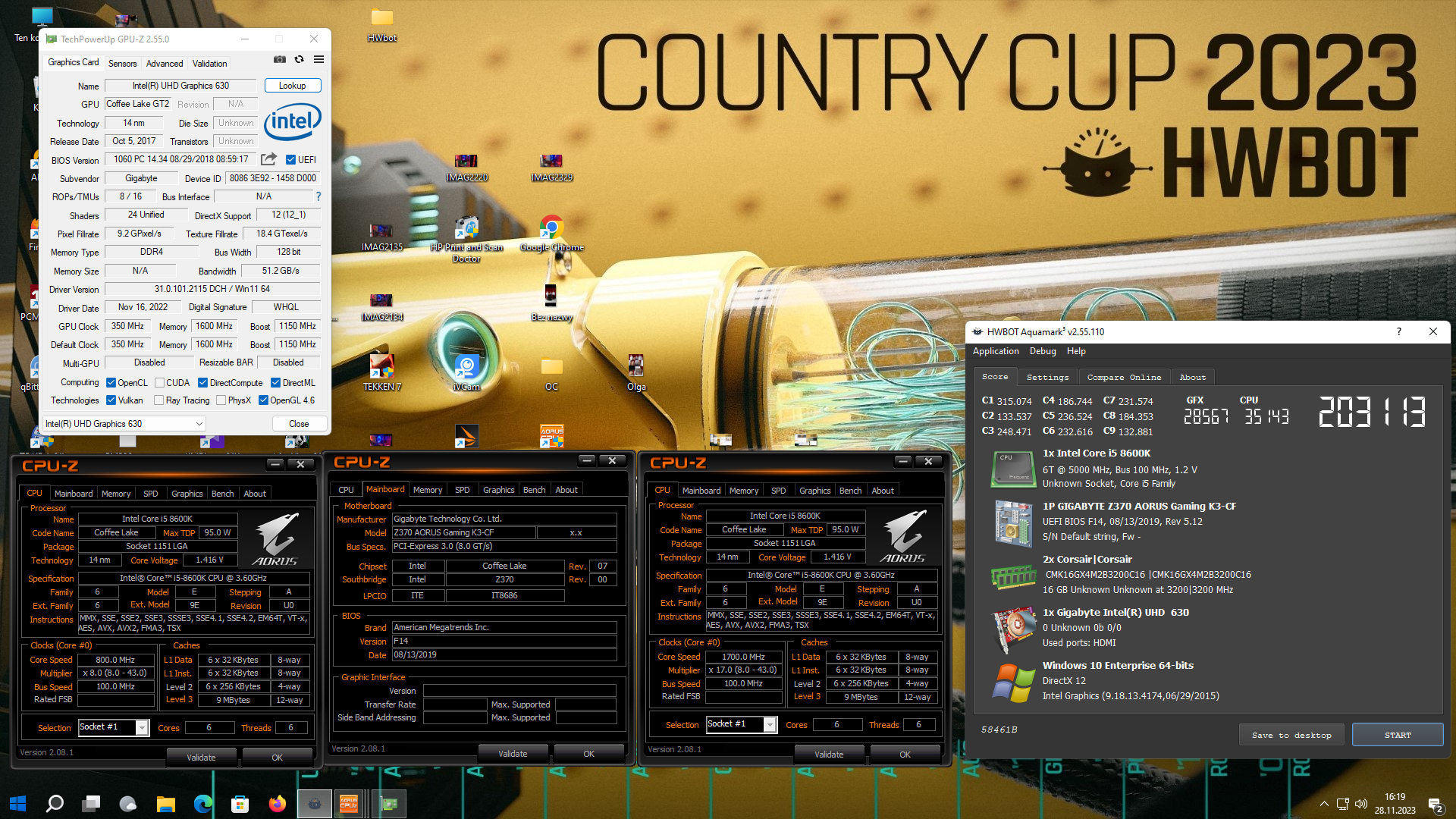This screenshot has height=819, width=1456.
Task: Click START in the Aquamark window
Action: click(1397, 735)
